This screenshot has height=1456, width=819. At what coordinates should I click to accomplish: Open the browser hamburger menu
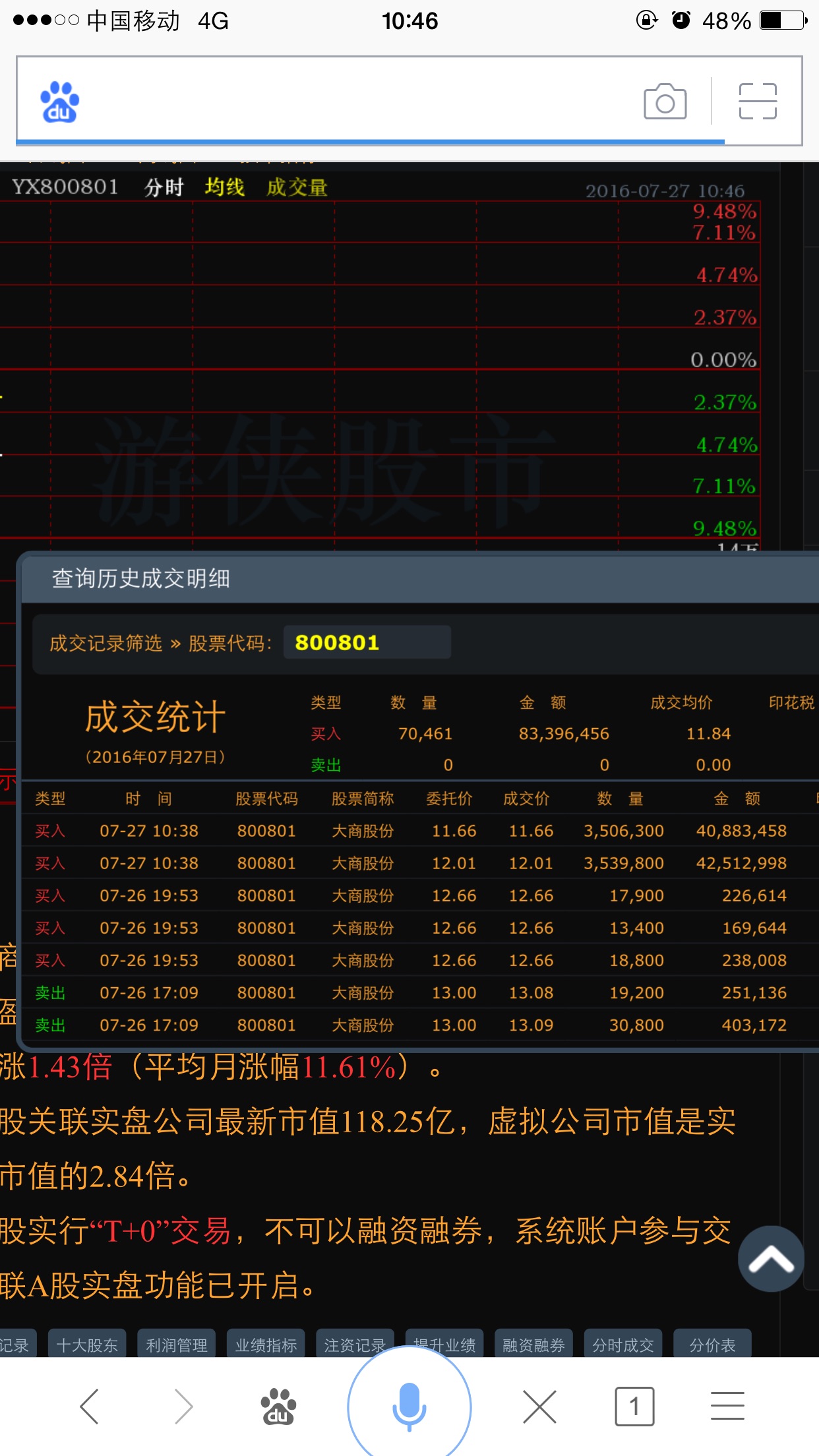727,1406
